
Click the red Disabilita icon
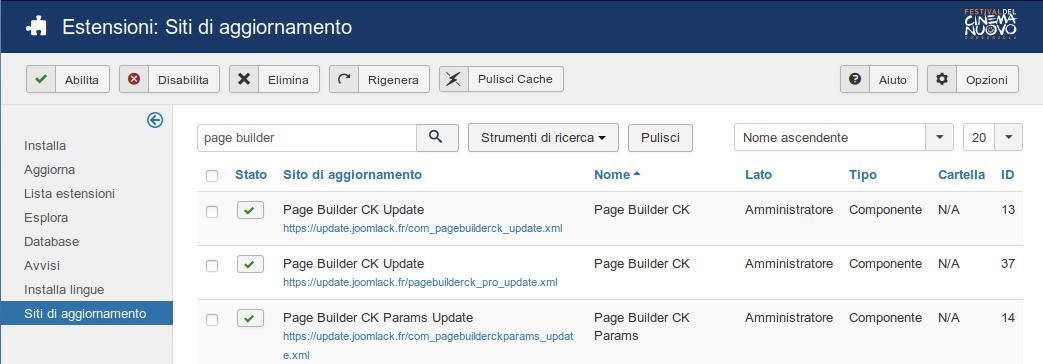(134, 79)
